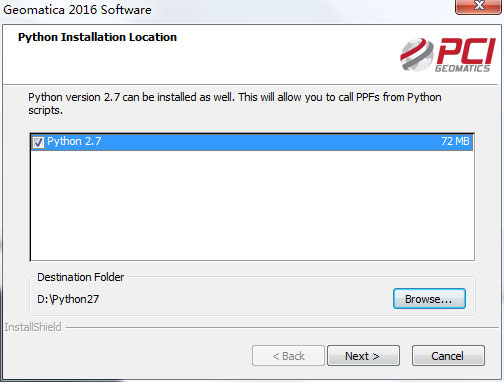
Task: Proceed with the Next button
Action: [x=363, y=356]
